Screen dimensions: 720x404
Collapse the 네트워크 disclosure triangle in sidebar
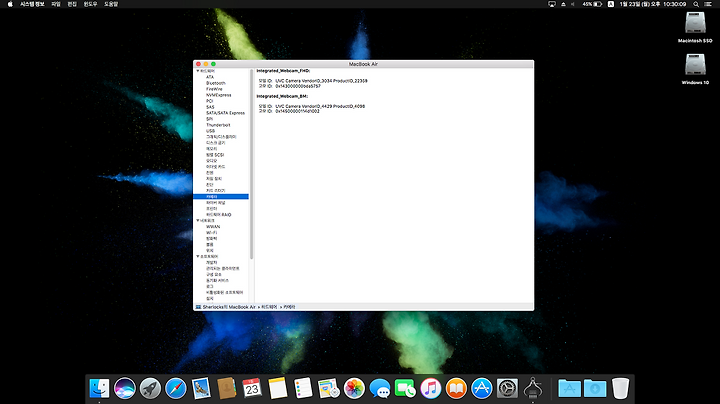[x=198, y=220]
